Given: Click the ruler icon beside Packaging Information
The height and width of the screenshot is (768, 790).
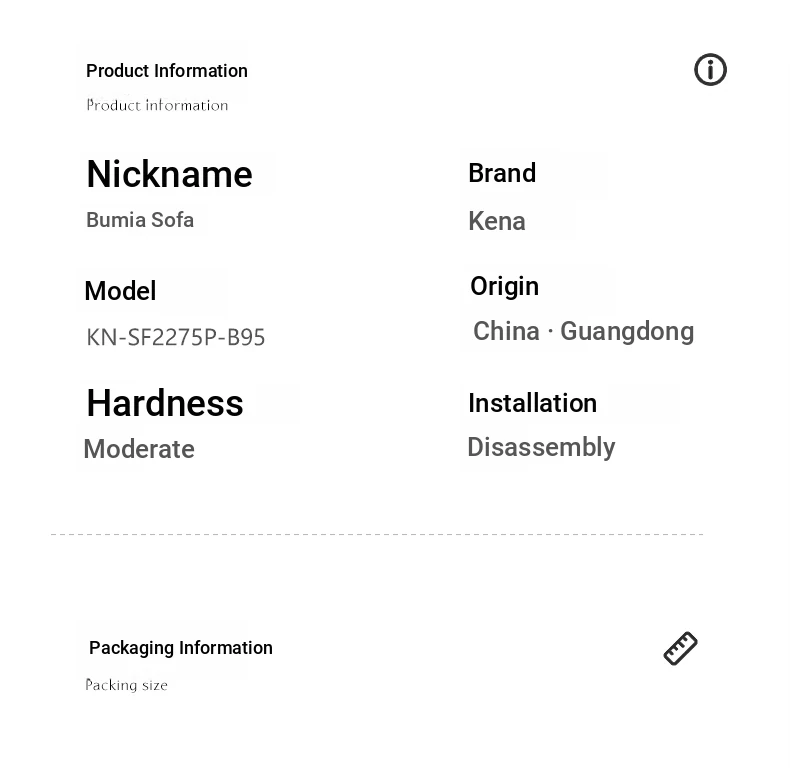Looking at the screenshot, I should click(680, 648).
